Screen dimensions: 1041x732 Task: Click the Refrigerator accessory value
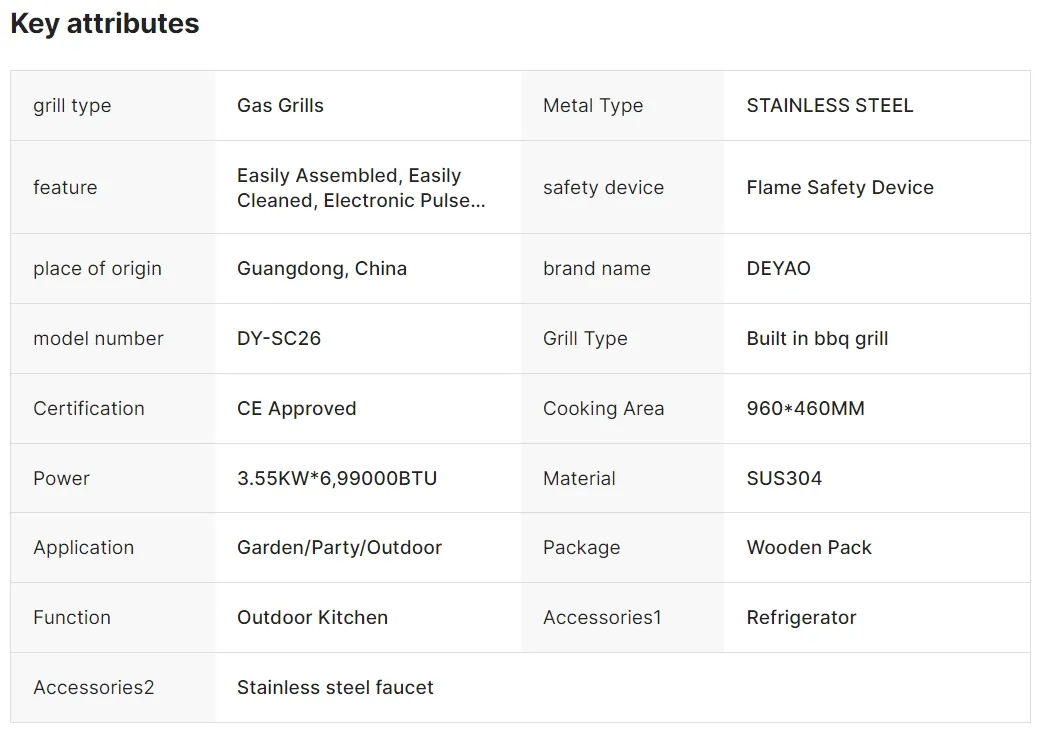pos(801,618)
